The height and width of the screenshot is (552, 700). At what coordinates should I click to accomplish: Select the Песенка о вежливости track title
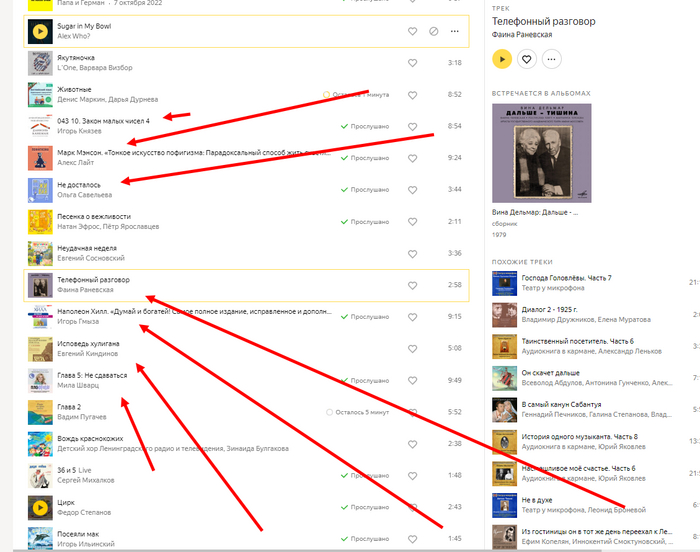[94, 217]
